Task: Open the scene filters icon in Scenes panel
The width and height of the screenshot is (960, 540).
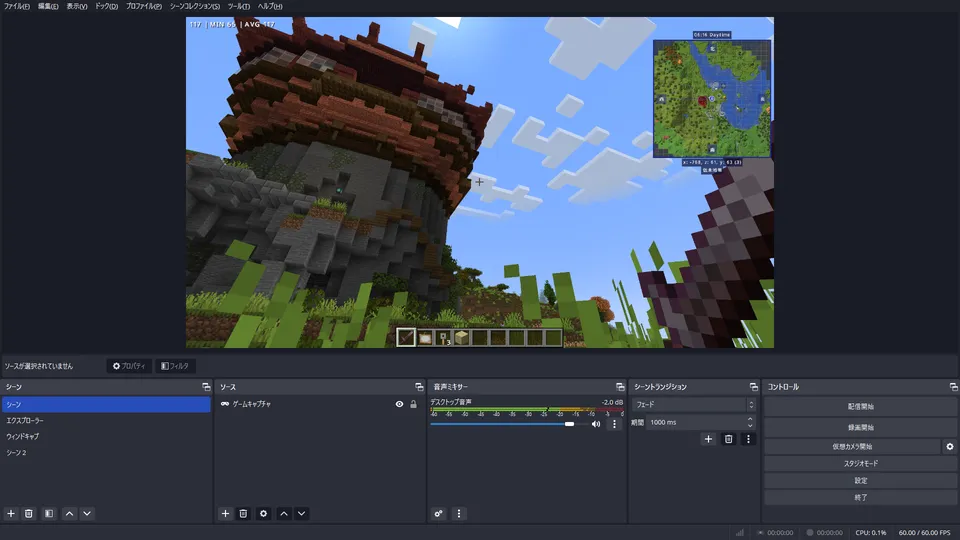Action: coord(49,513)
